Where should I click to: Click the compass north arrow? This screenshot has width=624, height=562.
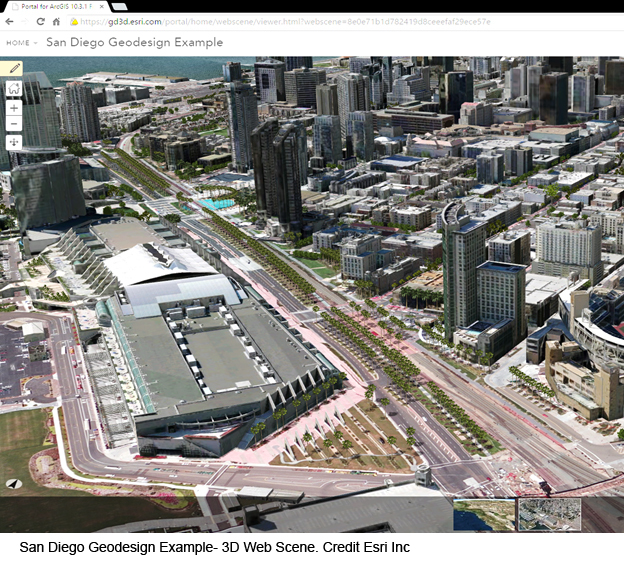coord(14,483)
